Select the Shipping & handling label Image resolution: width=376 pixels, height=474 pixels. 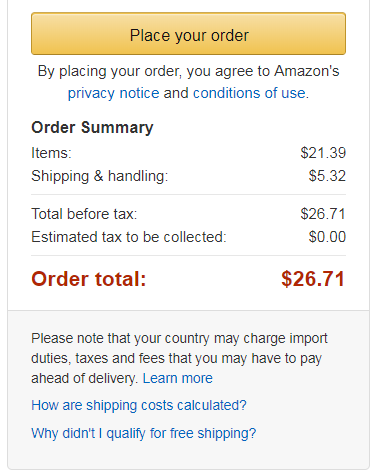click(100, 176)
